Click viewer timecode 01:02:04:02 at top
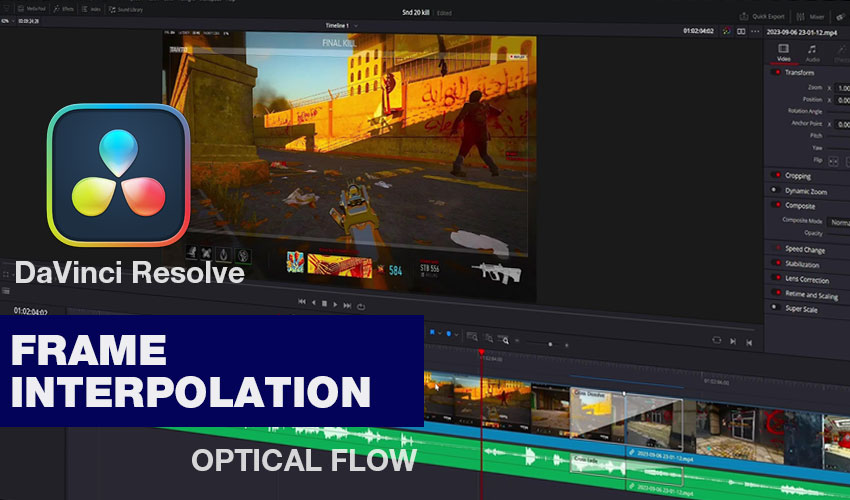Image resolution: width=850 pixels, height=500 pixels. click(x=699, y=31)
